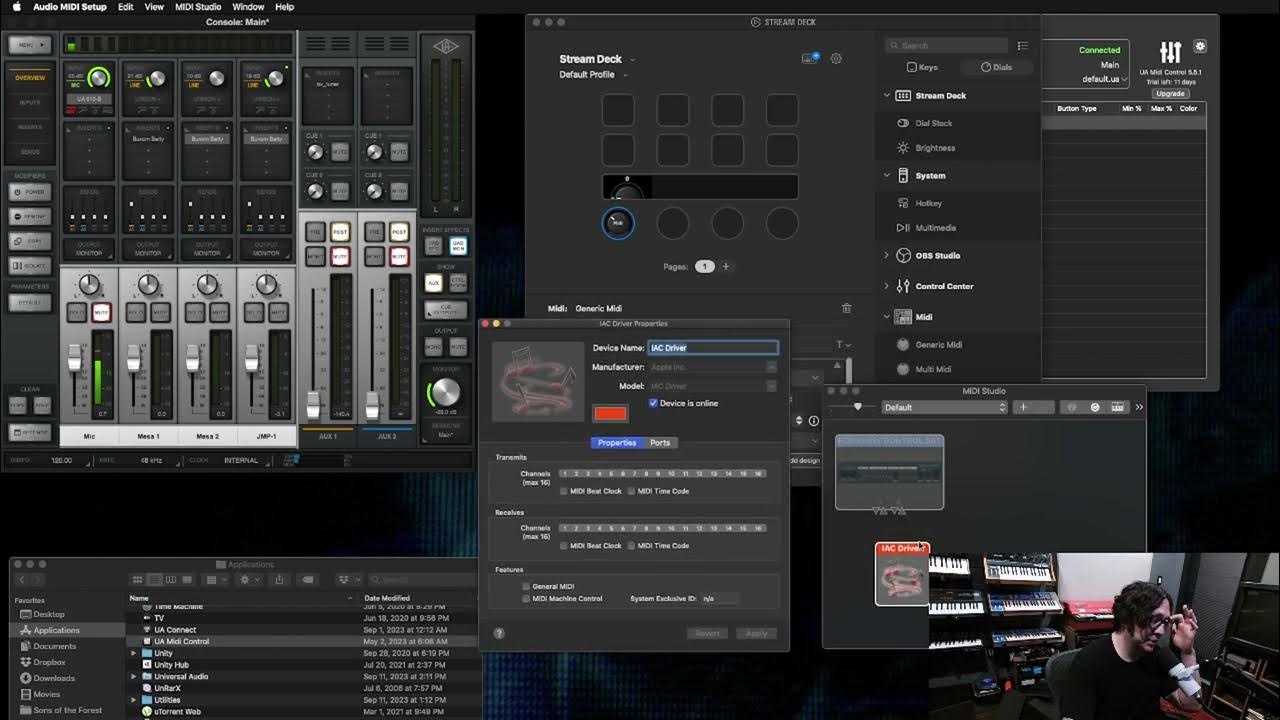The image size is (1280, 720).
Task: Select the Multi Midi action
Action: 933,369
